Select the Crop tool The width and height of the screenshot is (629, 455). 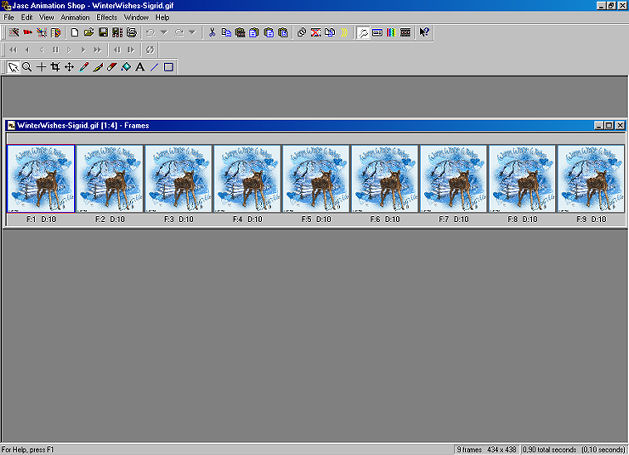coord(55,67)
